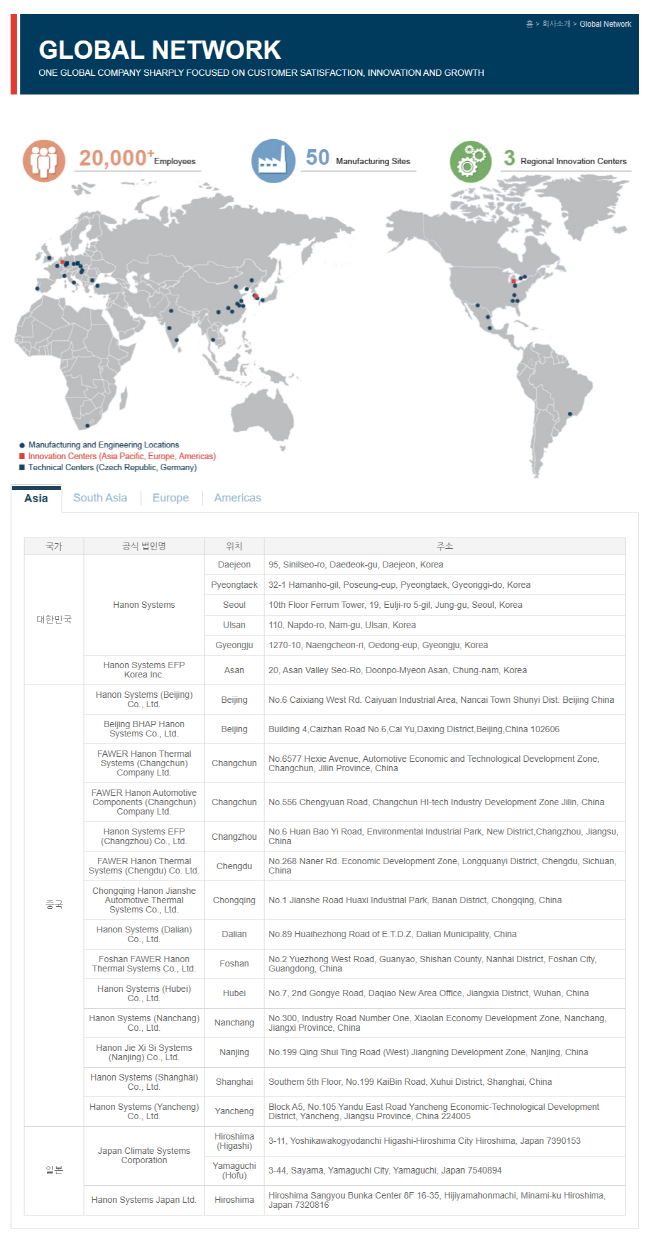Screen dimensions: 666x1244
Task: Click the red Innovation Centers legend square
Action: pyautogui.click(x=22, y=456)
